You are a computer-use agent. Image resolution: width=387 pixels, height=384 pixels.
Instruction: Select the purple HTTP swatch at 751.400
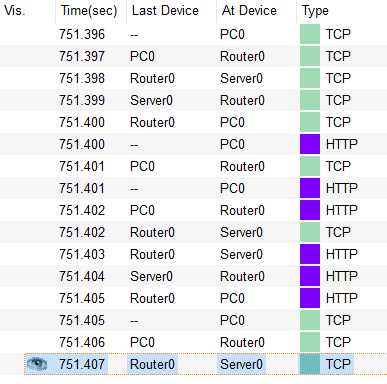[310, 144]
